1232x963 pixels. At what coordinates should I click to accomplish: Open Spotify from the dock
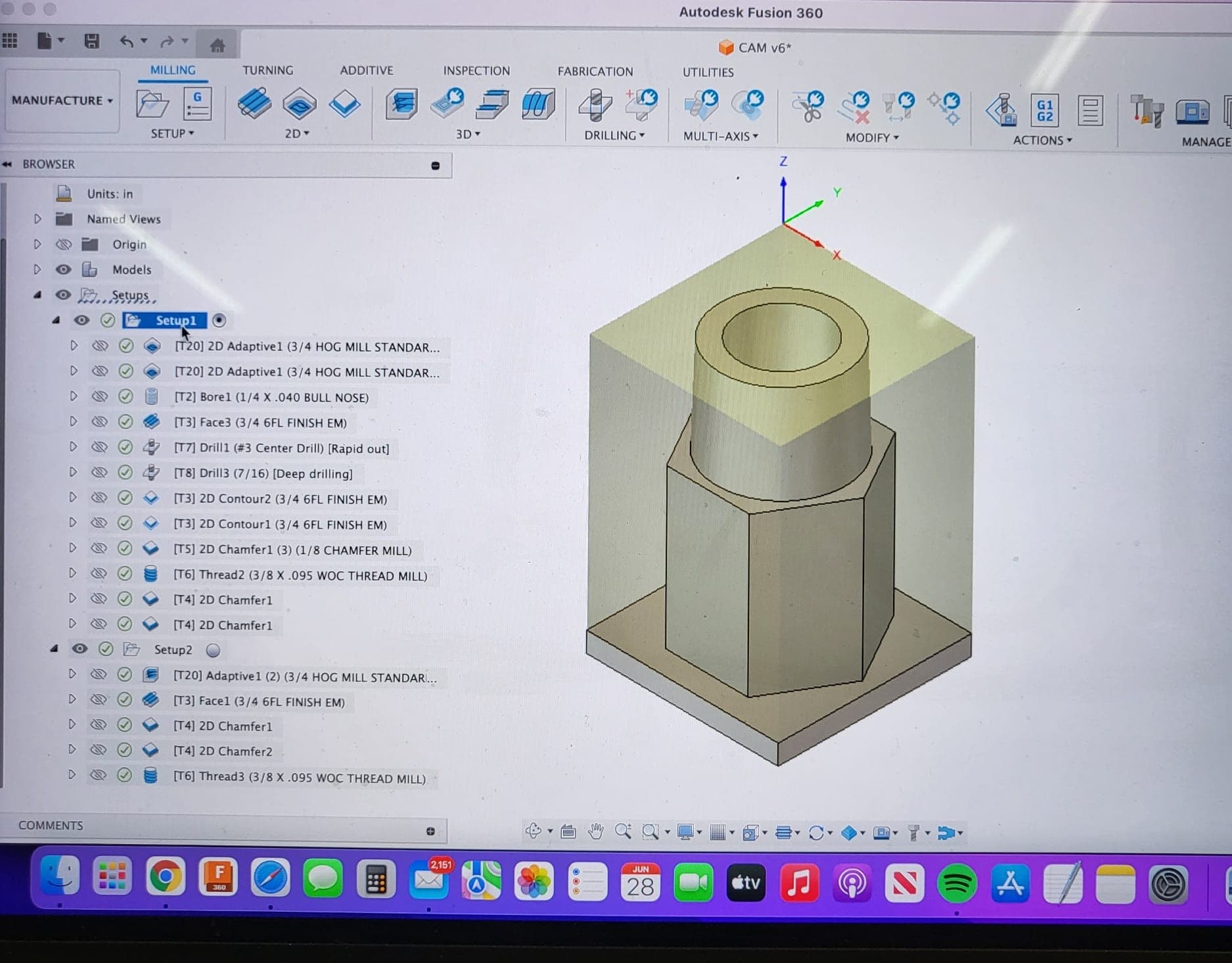pos(957,883)
